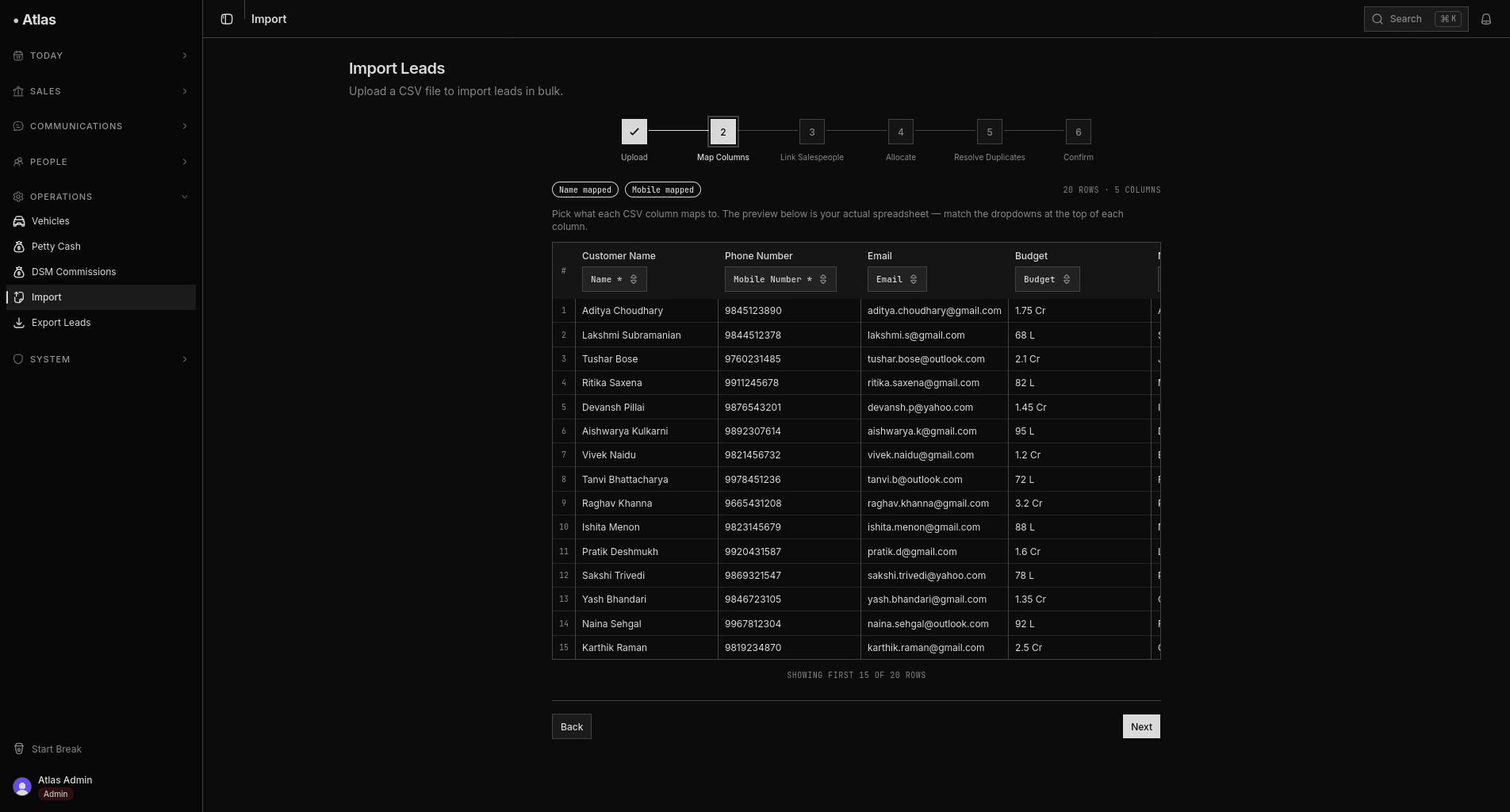Click the Name mapped badge

tap(585, 190)
